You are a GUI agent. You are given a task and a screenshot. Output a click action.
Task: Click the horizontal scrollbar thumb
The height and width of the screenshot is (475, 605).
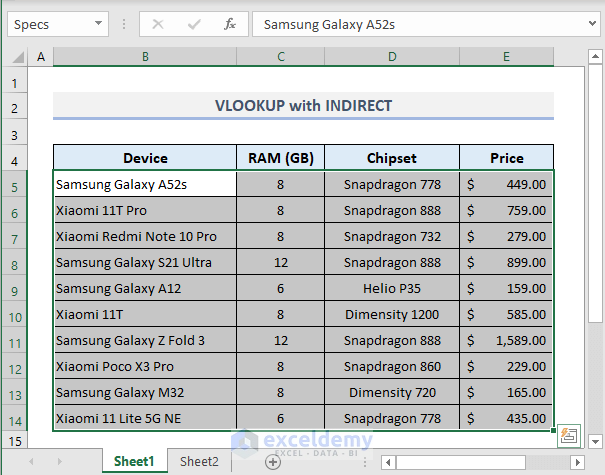click(x=461, y=462)
